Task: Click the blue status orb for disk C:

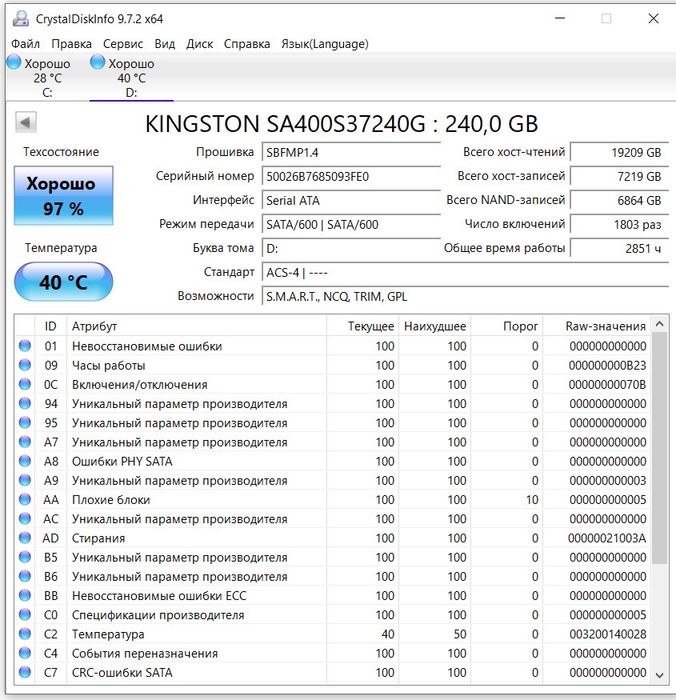Action: tap(14, 62)
